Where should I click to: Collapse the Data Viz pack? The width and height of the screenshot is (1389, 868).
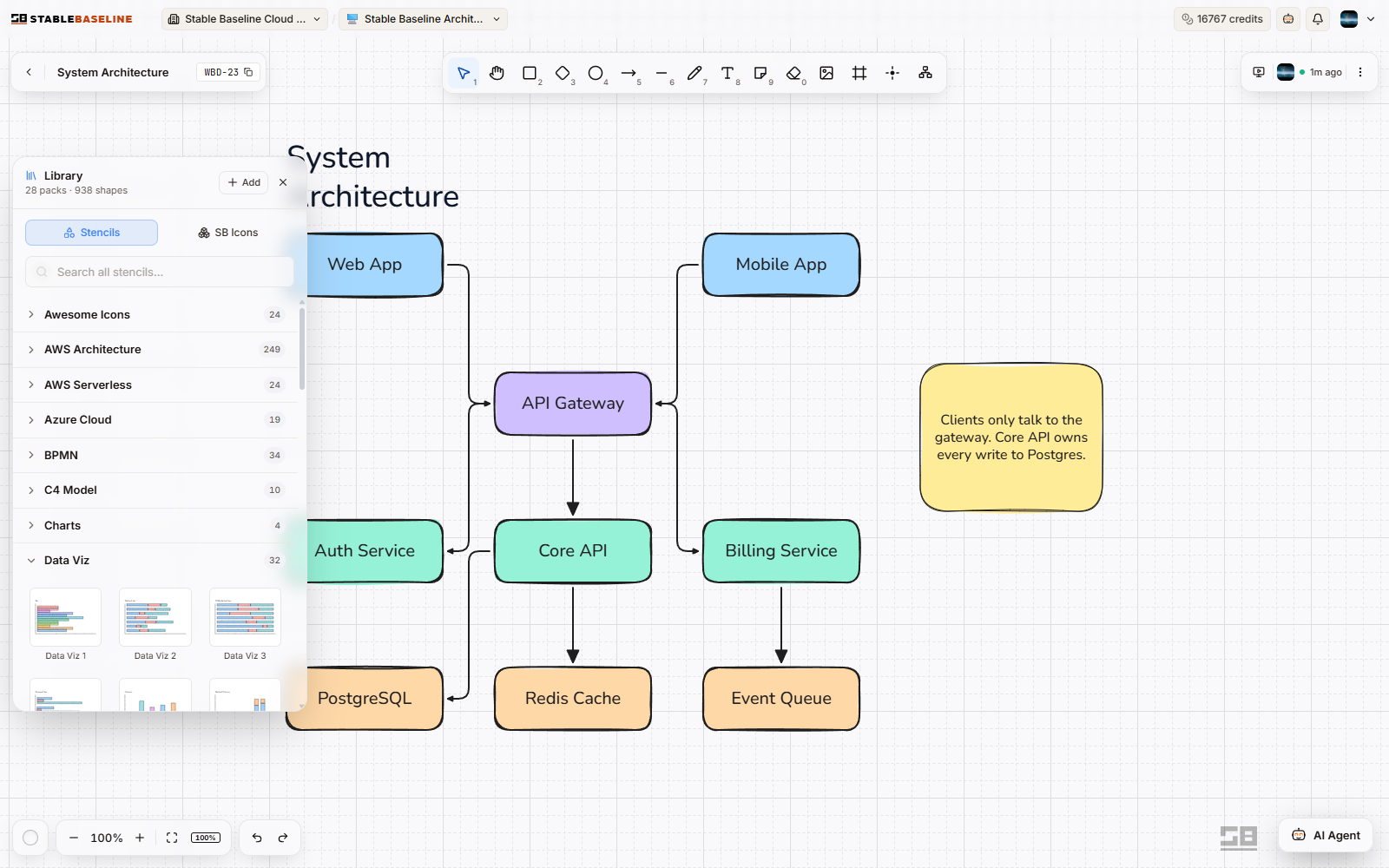156,561
